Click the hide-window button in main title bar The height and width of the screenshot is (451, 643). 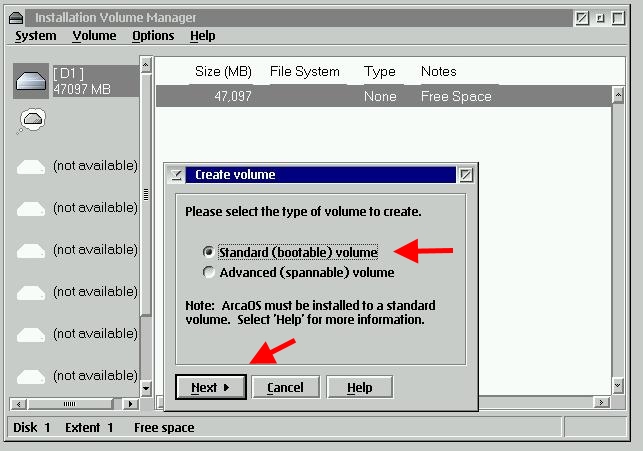click(582, 18)
